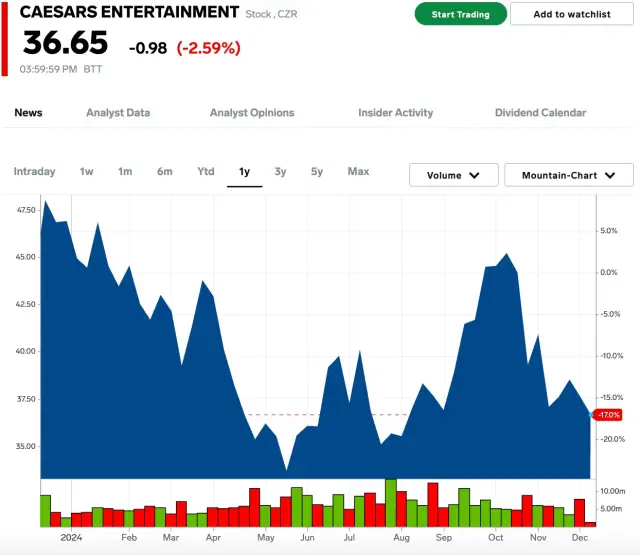Open the Mountain-Chart type dropdown

click(x=568, y=175)
